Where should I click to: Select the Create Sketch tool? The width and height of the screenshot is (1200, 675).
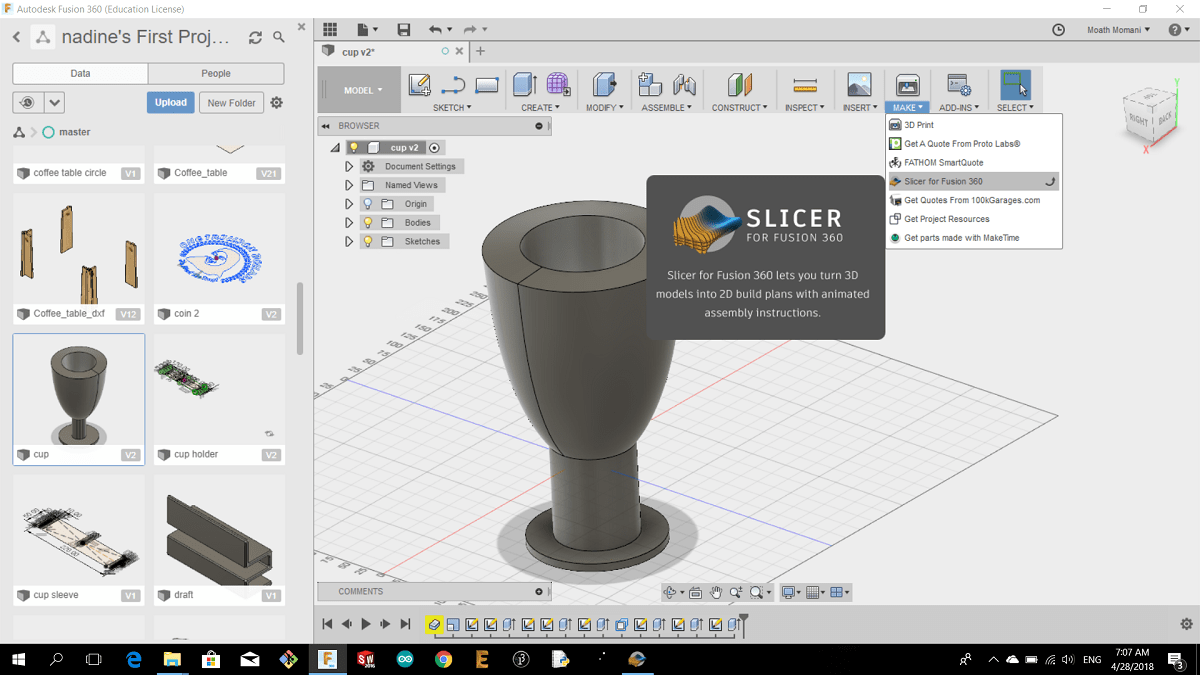(x=420, y=85)
